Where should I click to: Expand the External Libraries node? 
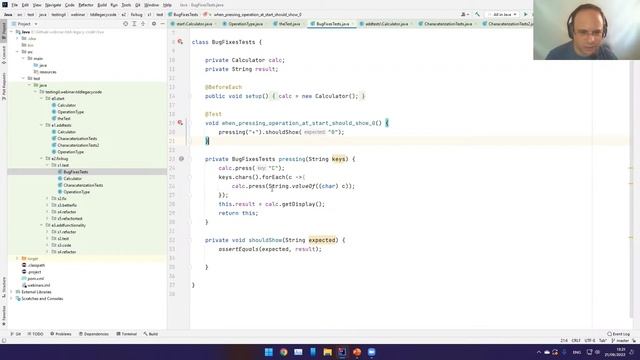click(12, 292)
